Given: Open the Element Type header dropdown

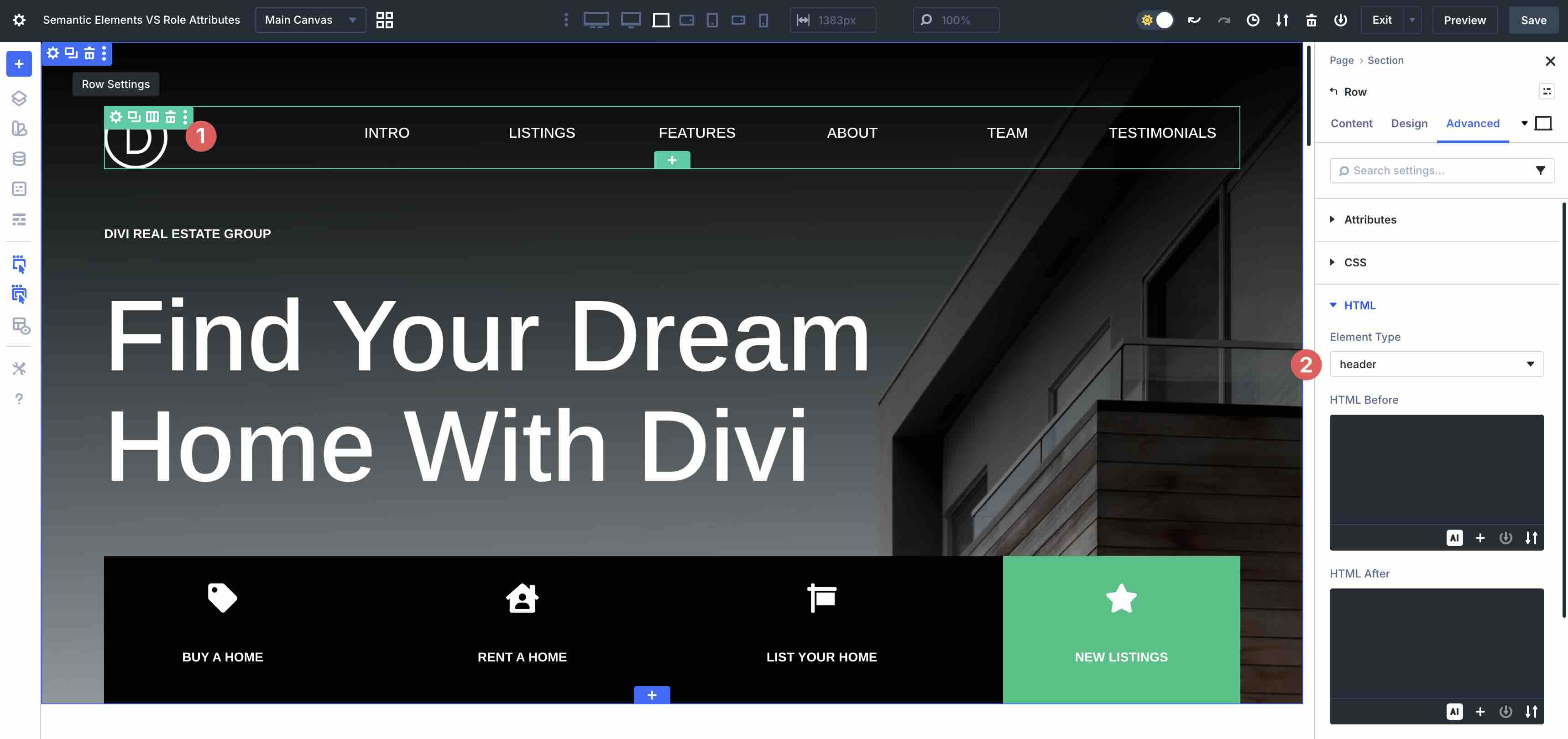Looking at the screenshot, I should (x=1436, y=364).
